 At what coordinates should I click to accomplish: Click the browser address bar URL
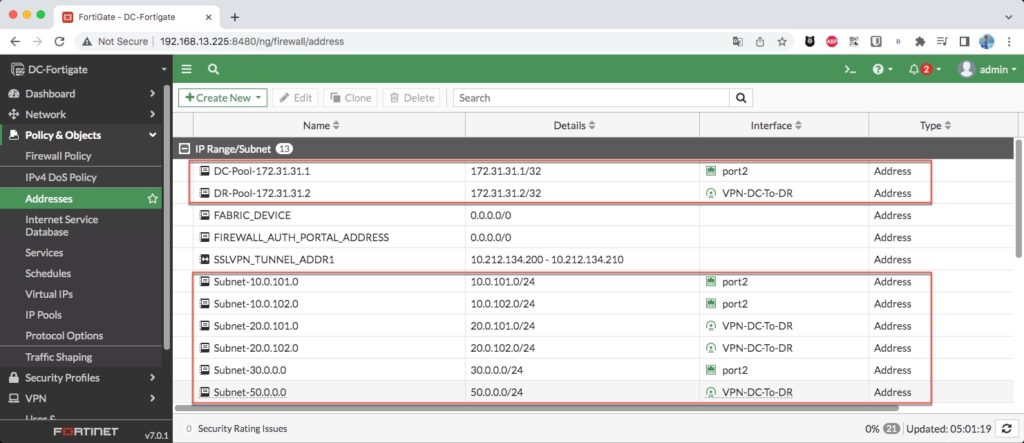click(252, 41)
